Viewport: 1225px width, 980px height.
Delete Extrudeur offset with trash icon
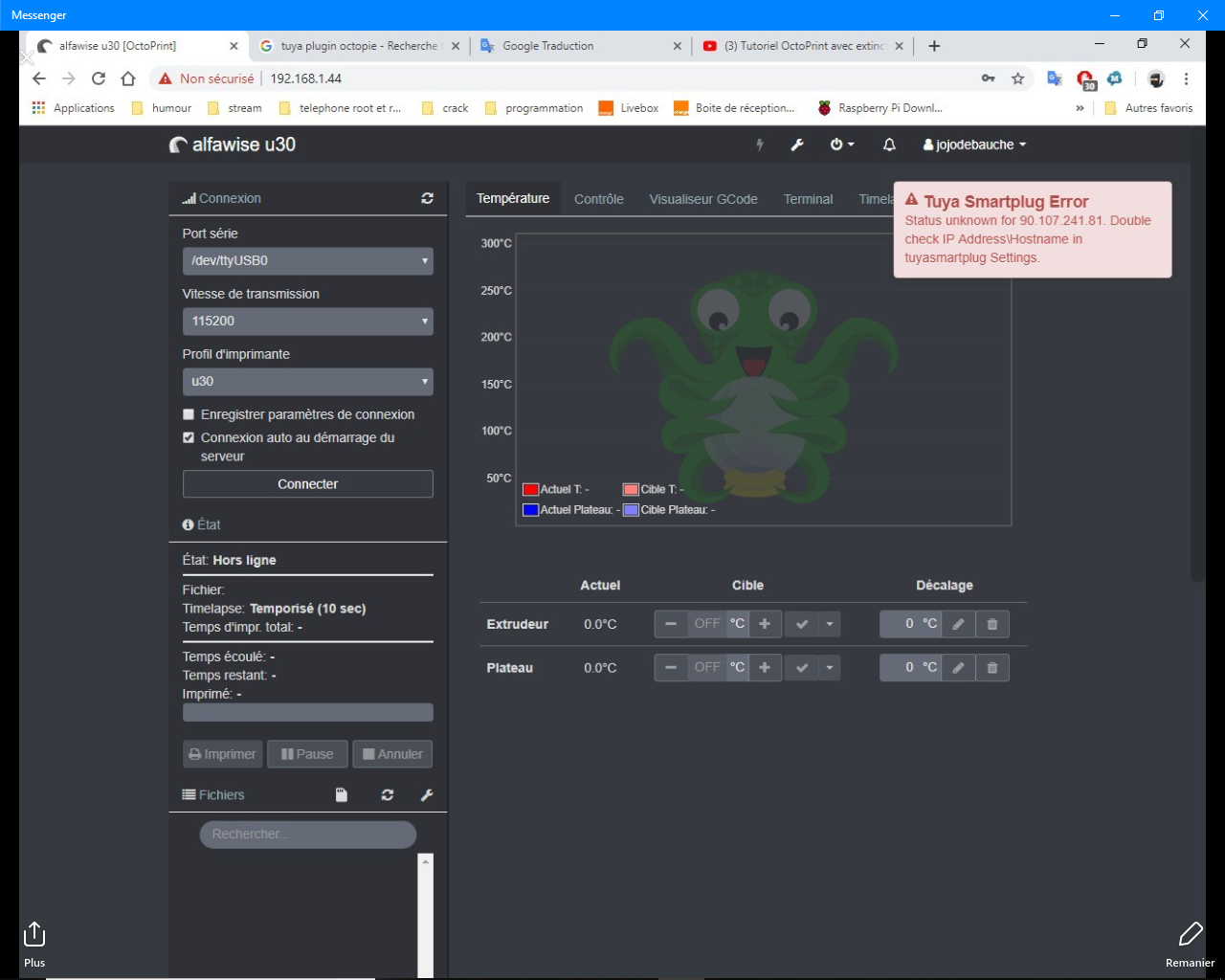point(992,624)
